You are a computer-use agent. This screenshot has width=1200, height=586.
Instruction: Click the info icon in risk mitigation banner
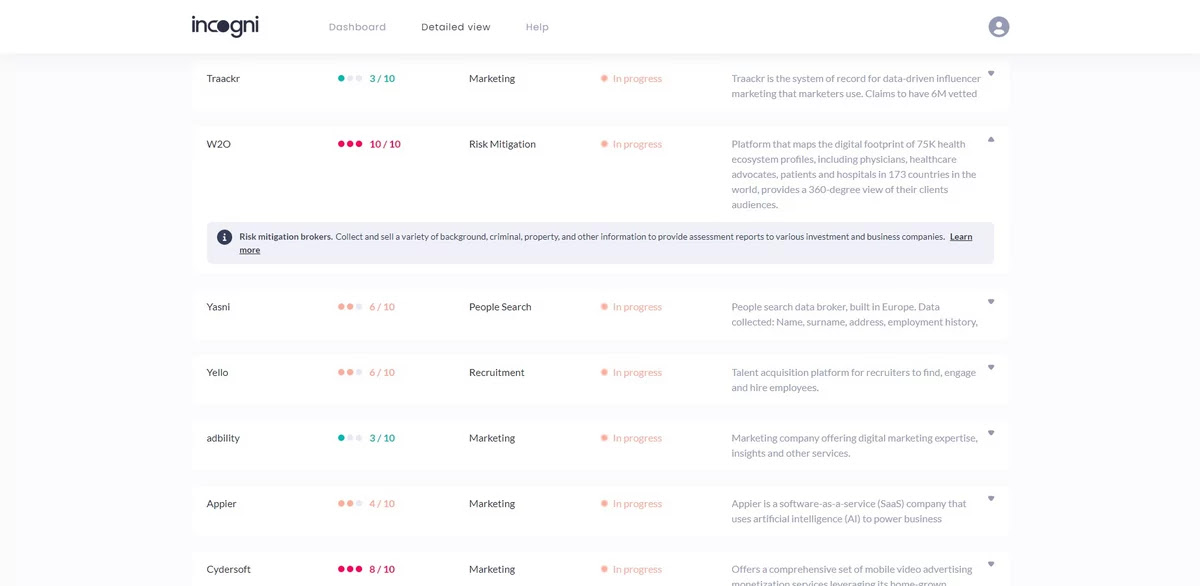click(x=224, y=237)
